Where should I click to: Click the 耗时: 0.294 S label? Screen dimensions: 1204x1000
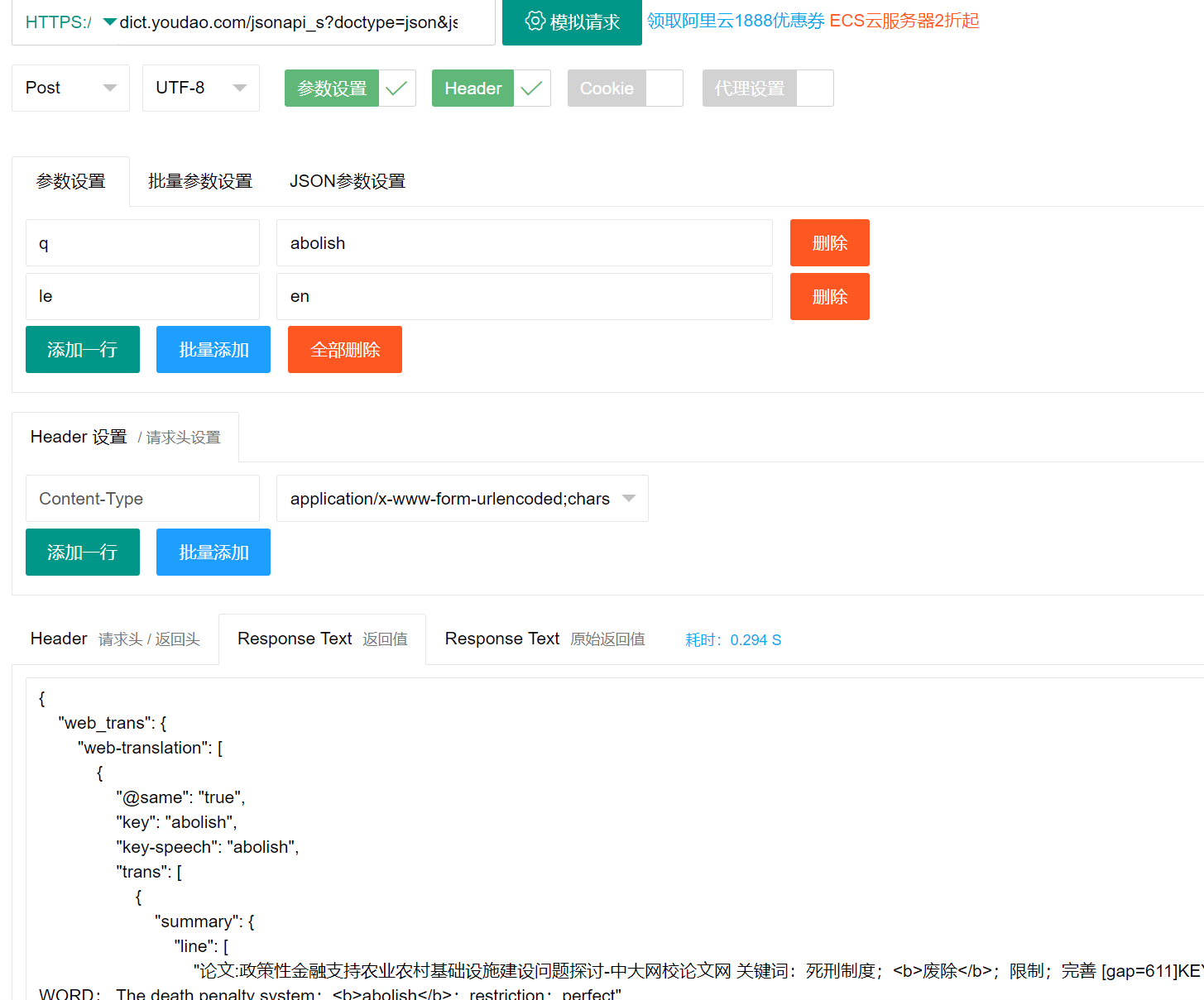point(733,640)
